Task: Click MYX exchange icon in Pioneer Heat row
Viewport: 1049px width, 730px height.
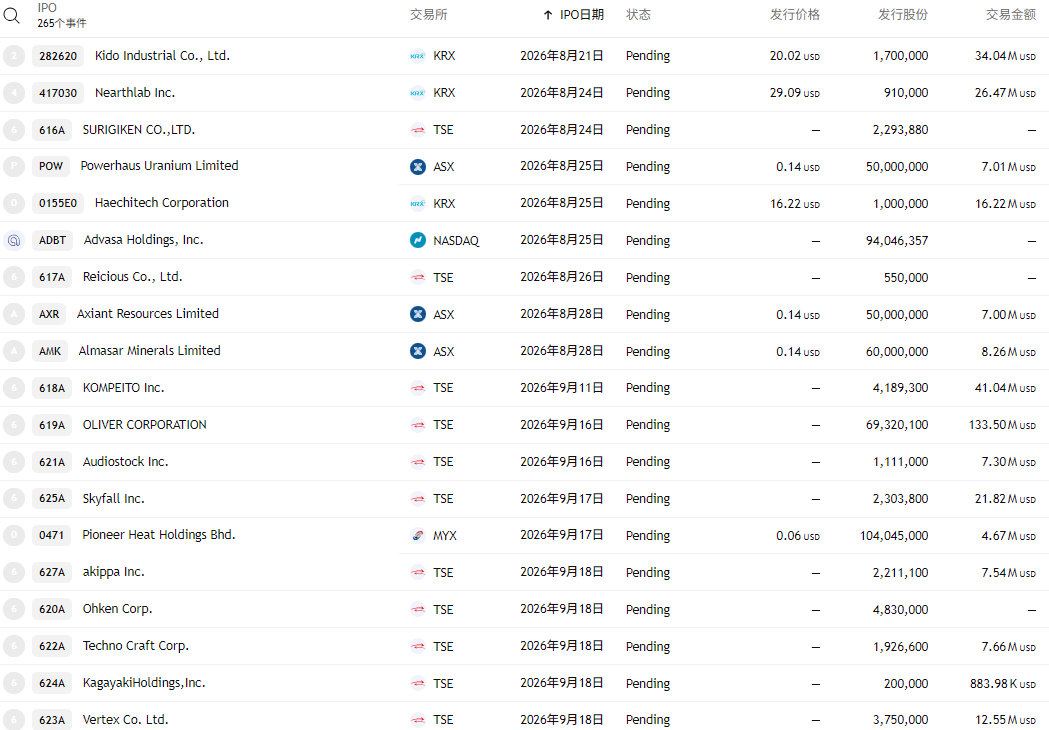Action: point(417,535)
